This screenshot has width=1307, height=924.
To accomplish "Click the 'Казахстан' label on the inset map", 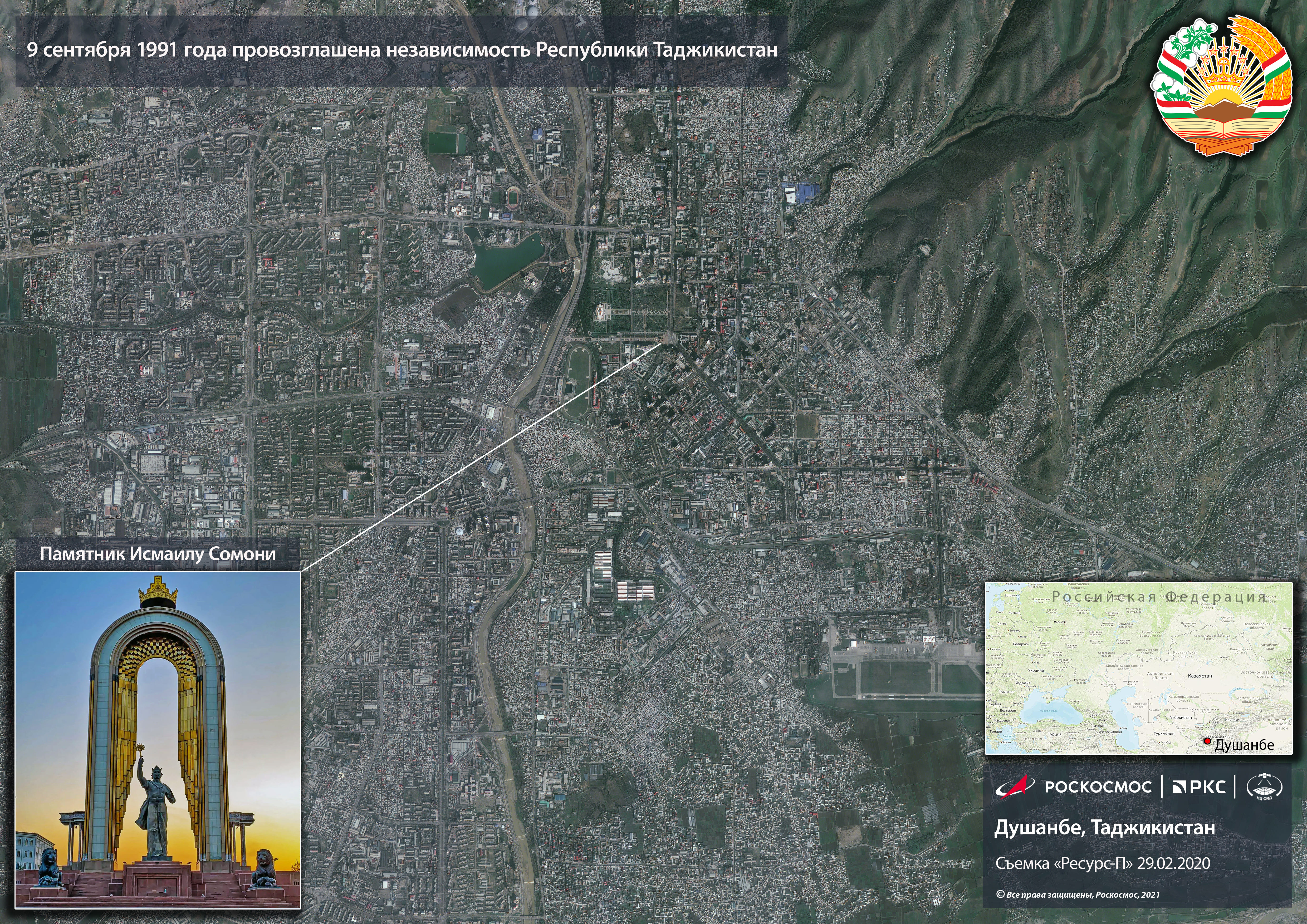I will click(x=1200, y=676).
